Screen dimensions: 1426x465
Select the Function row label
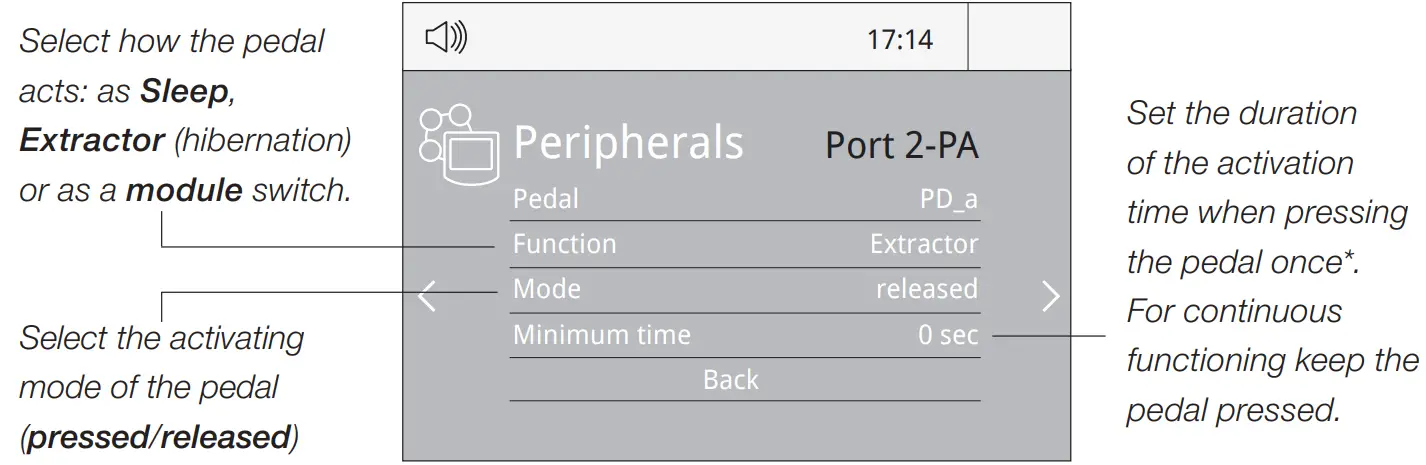pos(564,244)
